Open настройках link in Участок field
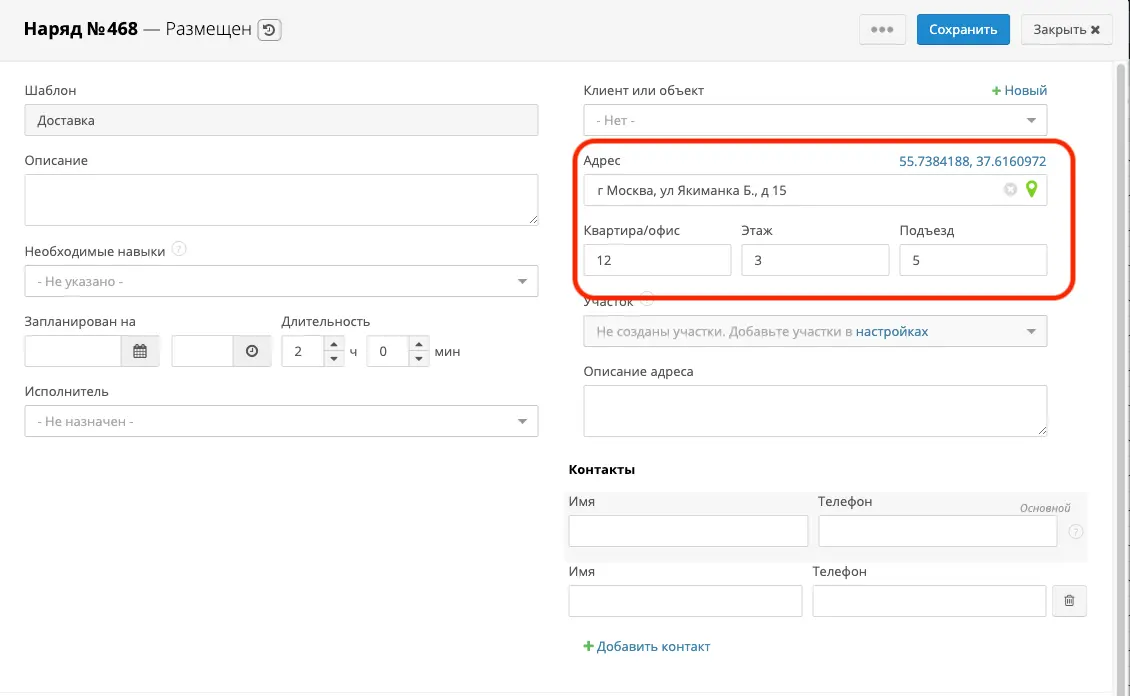 (x=891, y=332)
